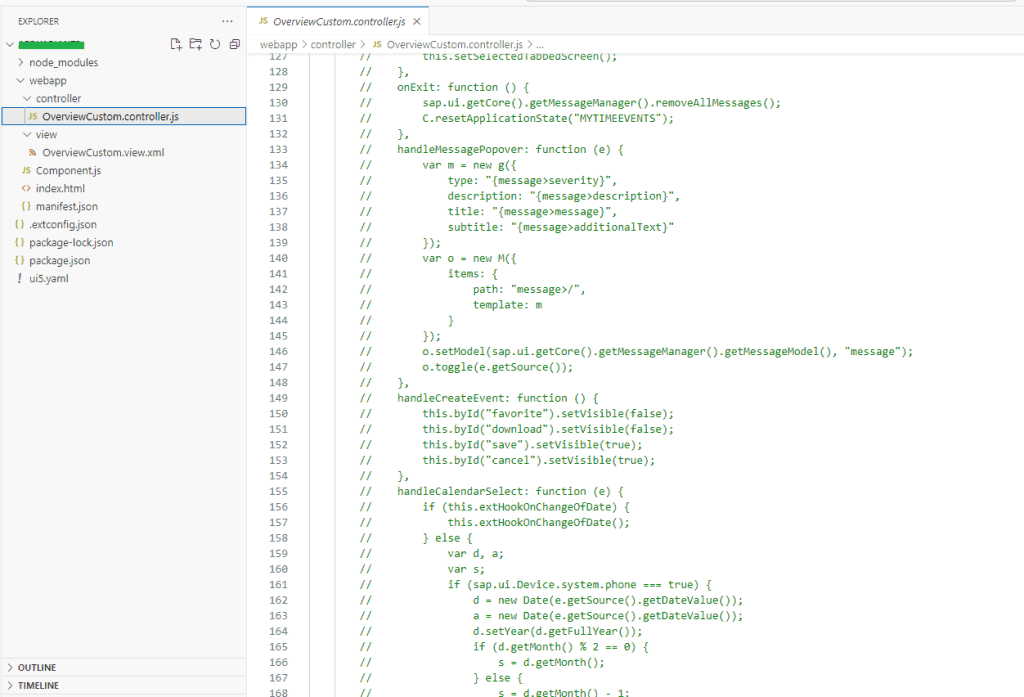Click the 'if (this.extHookOnChangeOfDate) {' line
Screen dimensions: 1024x697
click(526, 507)
